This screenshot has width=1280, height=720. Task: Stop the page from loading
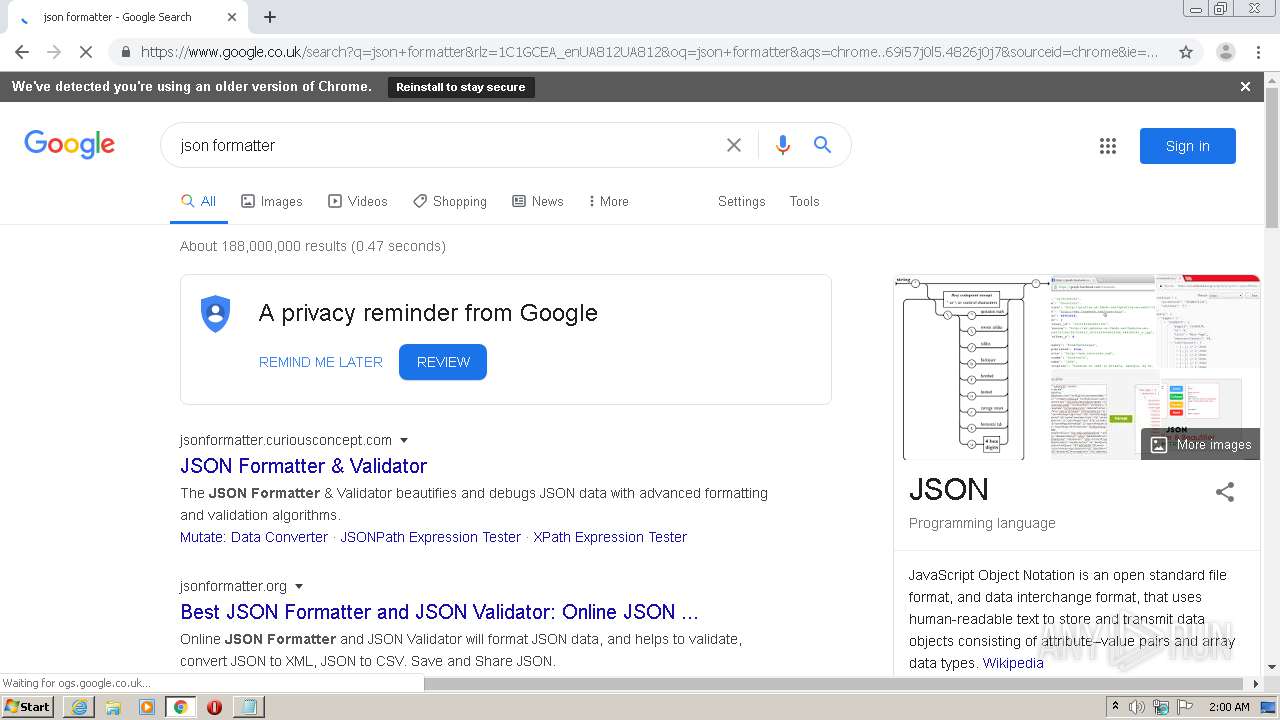(85, 52)
